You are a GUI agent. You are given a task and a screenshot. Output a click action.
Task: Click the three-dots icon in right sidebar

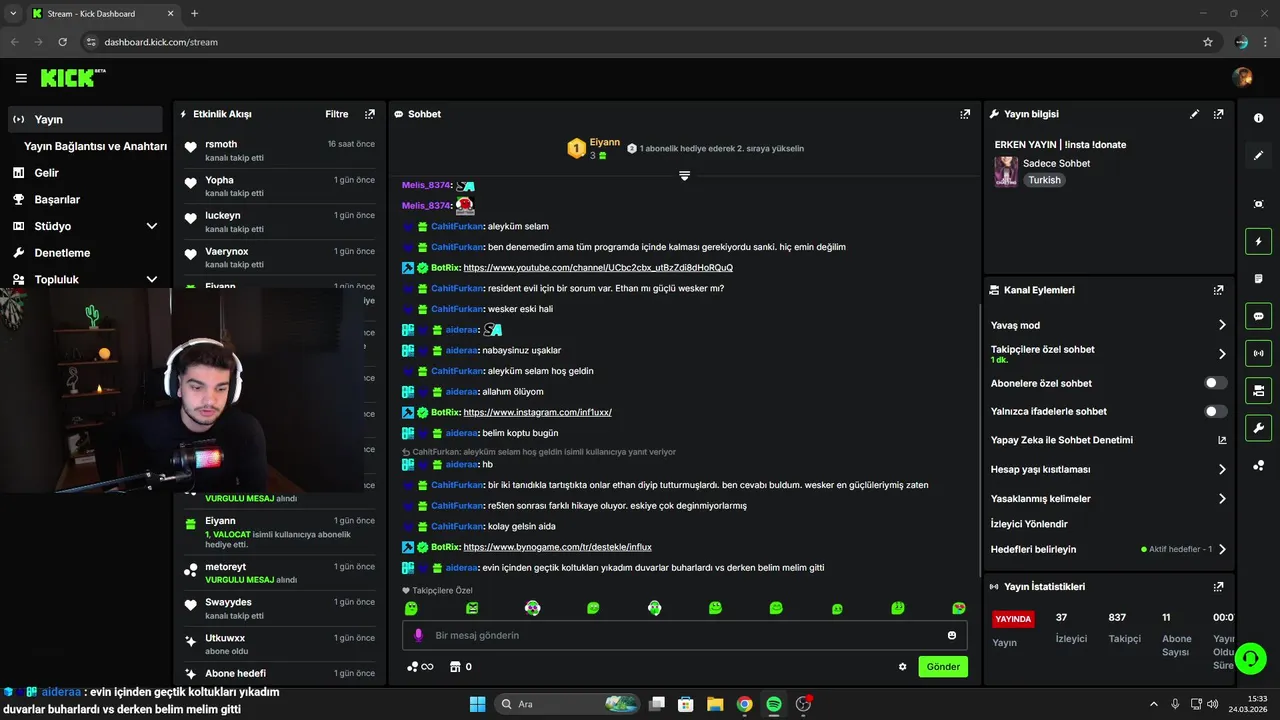tap(1258, 465)
